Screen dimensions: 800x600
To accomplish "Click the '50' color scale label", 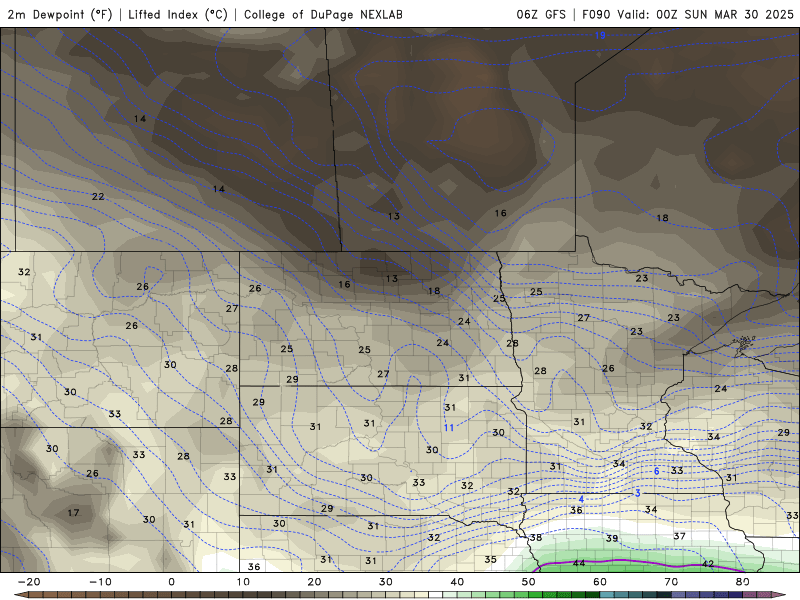I will click(x=529, y=582).
